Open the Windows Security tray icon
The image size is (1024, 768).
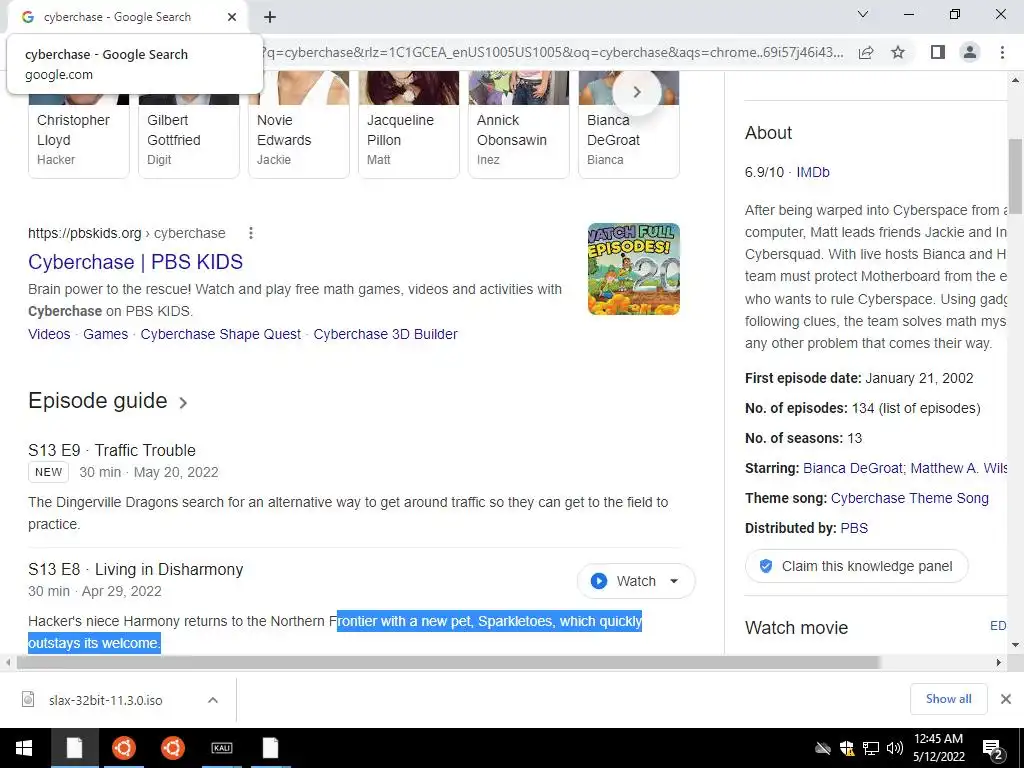[847, 748]
